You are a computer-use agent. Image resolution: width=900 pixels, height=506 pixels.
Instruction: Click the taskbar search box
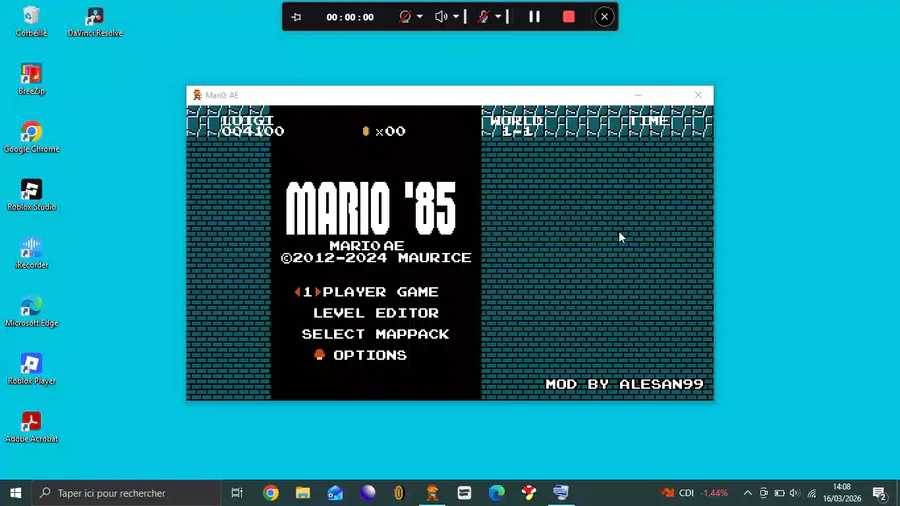[126, 493]
